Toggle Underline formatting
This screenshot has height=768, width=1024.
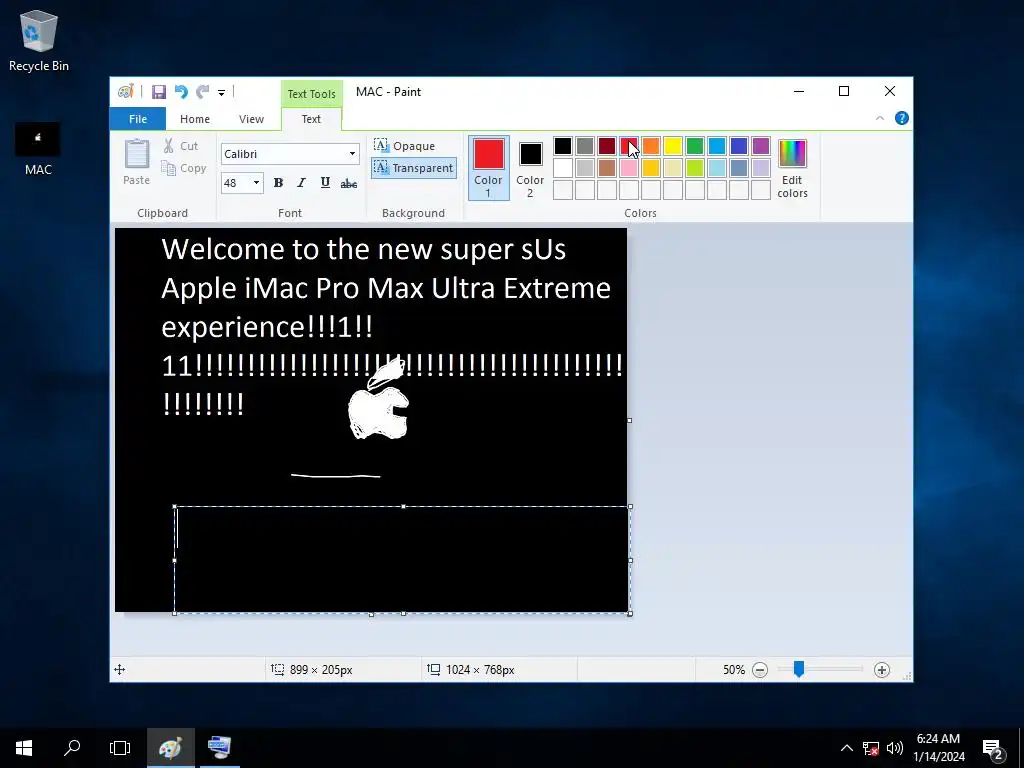(325, 183)
